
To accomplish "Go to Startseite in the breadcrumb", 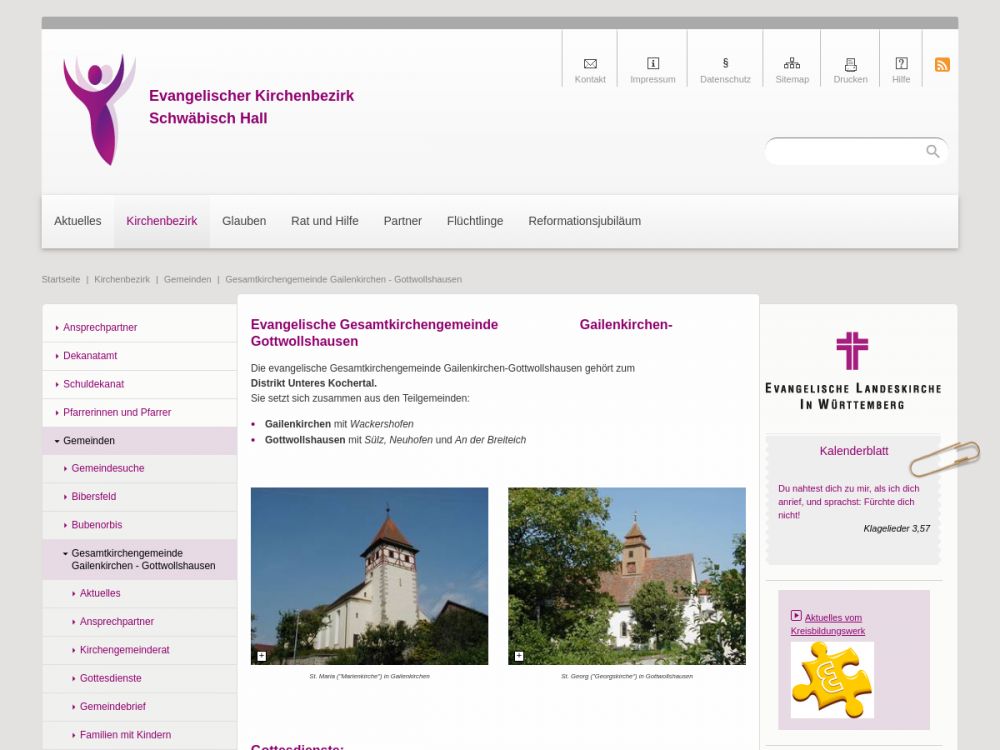I will point(61,280).
